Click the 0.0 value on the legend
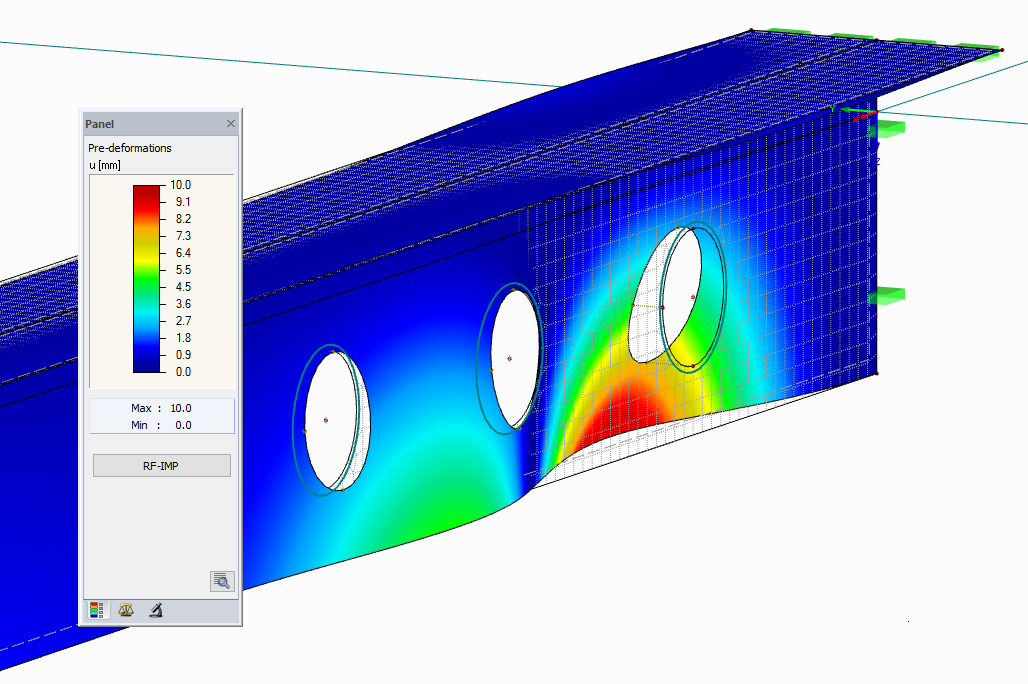This screenshot has width=1028, height=684. (x=182, y=371)
